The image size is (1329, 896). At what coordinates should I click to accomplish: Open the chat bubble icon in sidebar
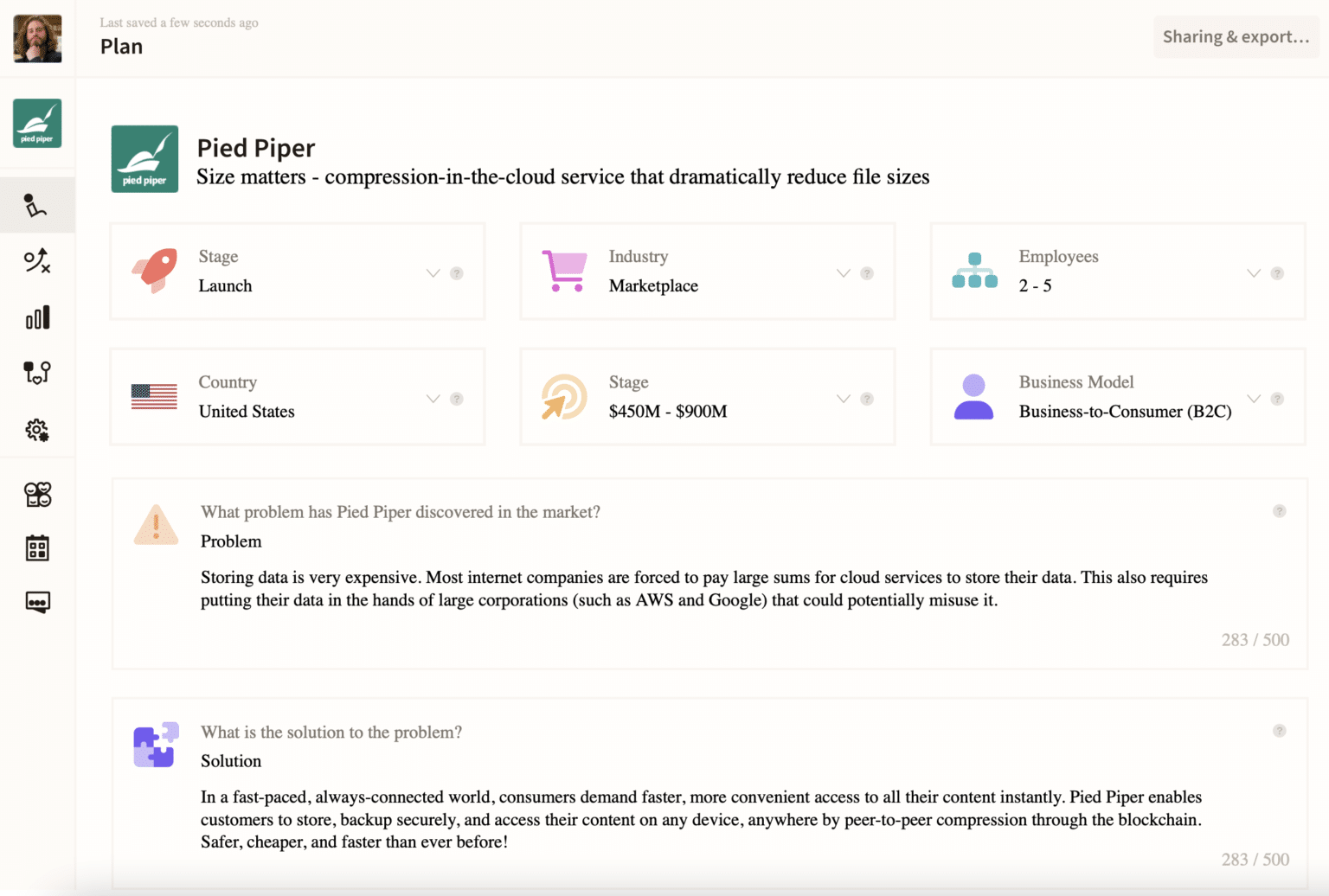pyautogui.click(x=37, y=602)
